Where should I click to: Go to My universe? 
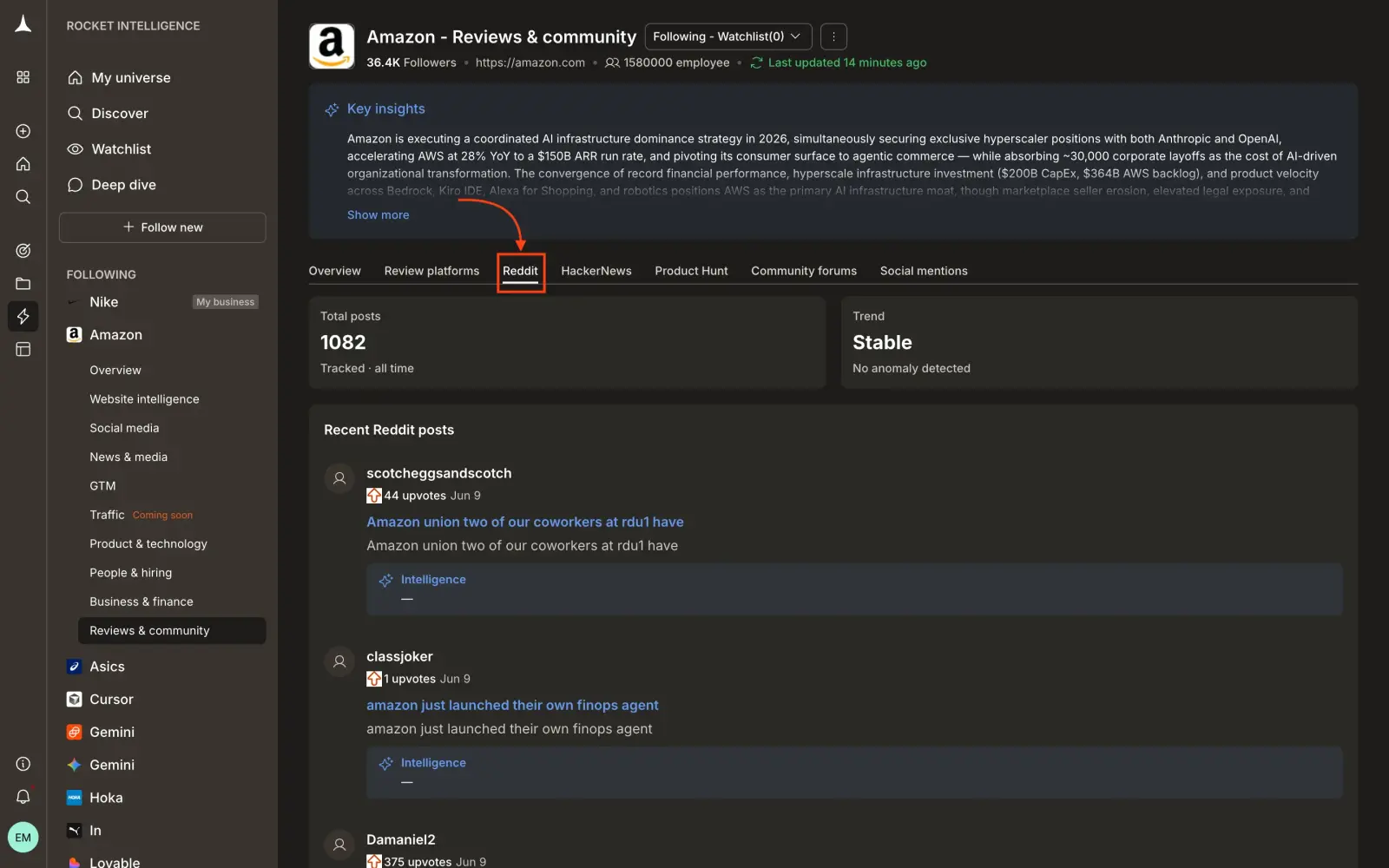[x=131, y=77]
